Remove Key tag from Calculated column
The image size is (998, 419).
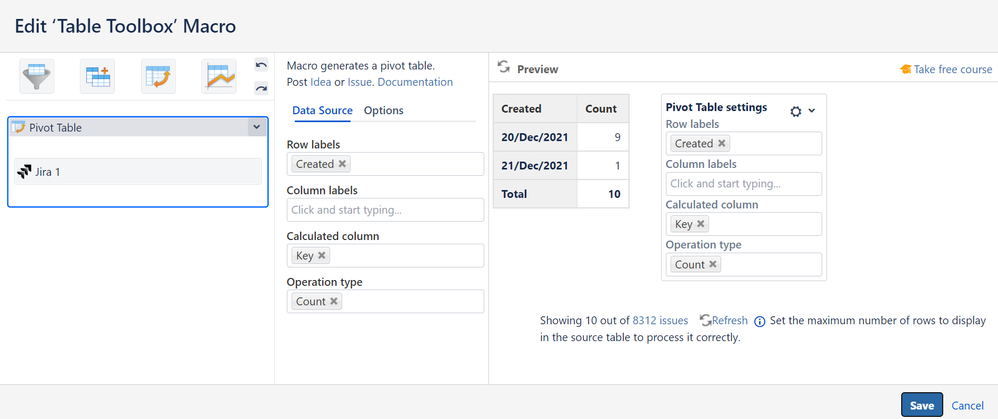321,256
